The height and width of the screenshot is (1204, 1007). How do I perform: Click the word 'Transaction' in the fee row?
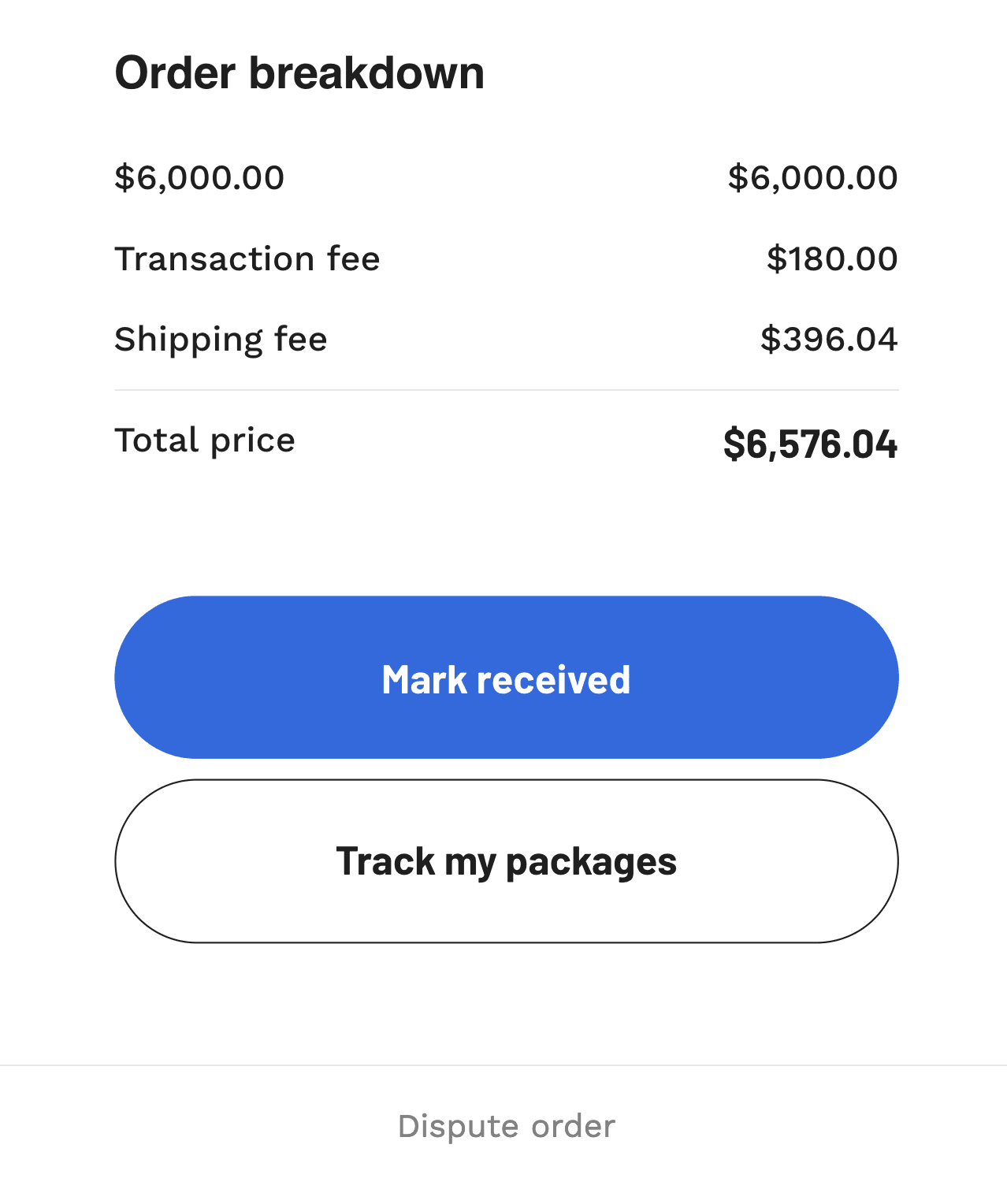pyautogui.click(x=214, y=259)
